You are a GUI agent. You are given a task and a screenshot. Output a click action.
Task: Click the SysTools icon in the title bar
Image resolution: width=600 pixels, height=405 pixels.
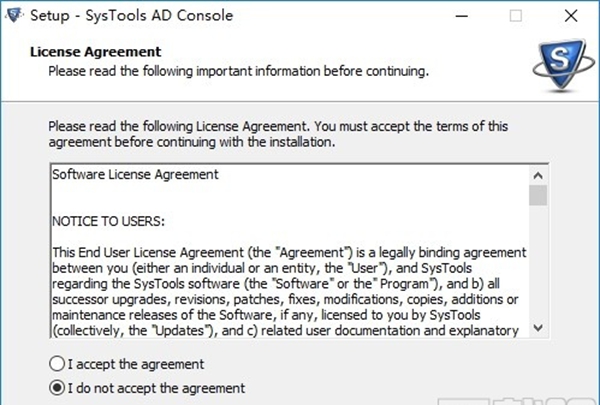[x=14, y=15]
